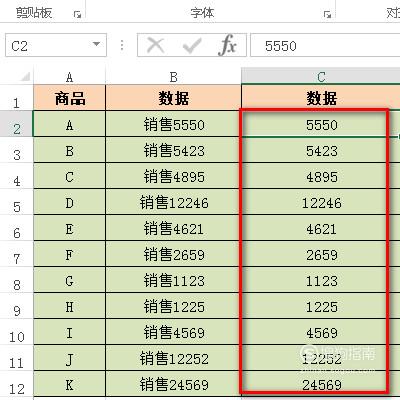Image resolution: width=400 pixels, height=400 pixels.
Task: Click the 数据 header in column C
Action: point(321,98)
